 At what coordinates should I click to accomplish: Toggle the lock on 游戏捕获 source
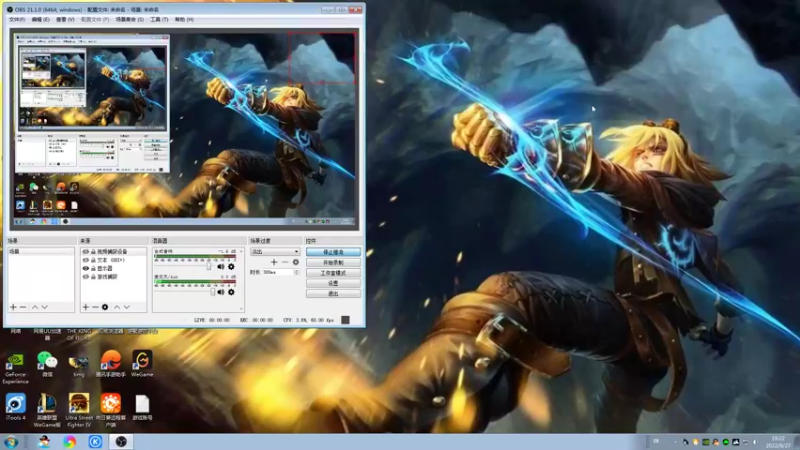[x=93, y=277]
